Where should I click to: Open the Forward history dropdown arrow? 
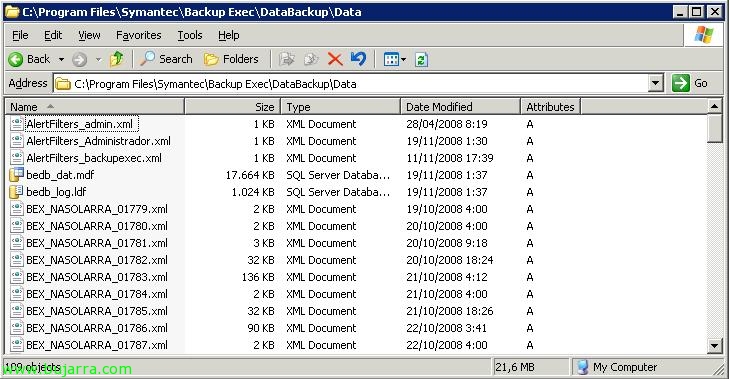coord(98,60)
